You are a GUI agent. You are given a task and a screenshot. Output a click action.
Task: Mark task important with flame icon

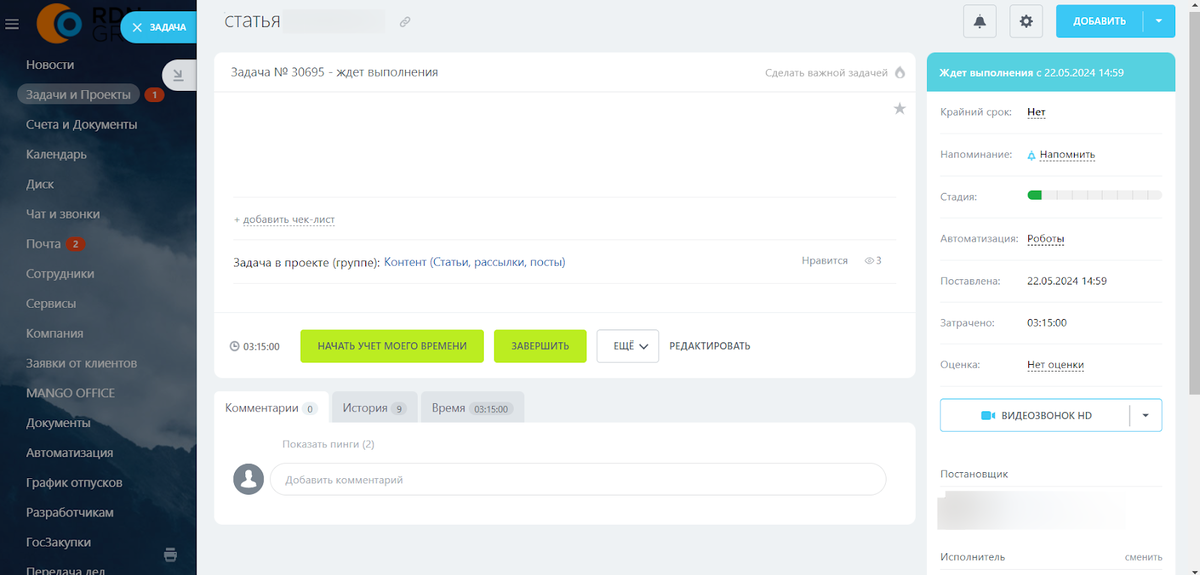(x=899, y=72)
